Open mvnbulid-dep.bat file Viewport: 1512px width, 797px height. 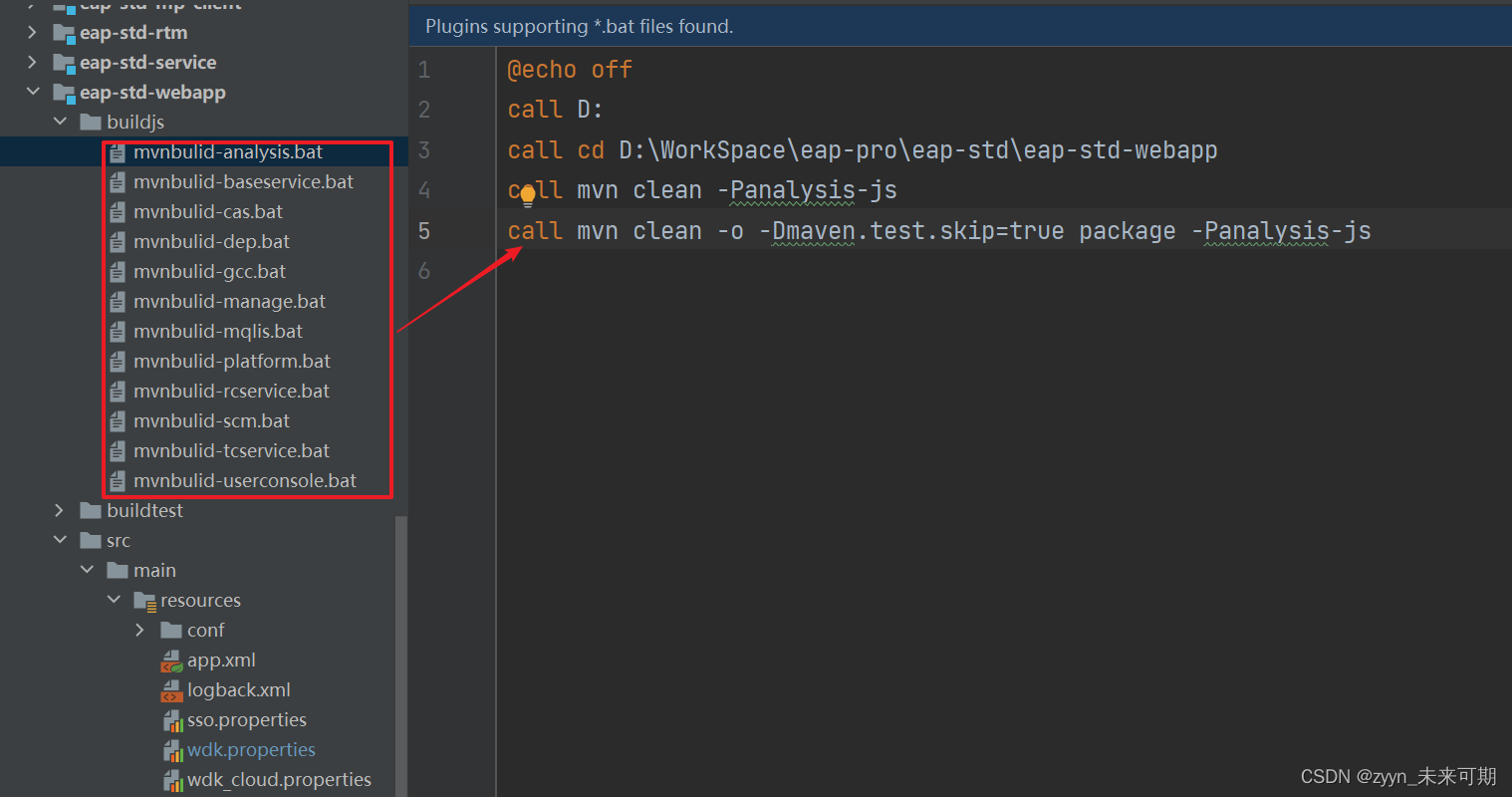coord(211,241)
